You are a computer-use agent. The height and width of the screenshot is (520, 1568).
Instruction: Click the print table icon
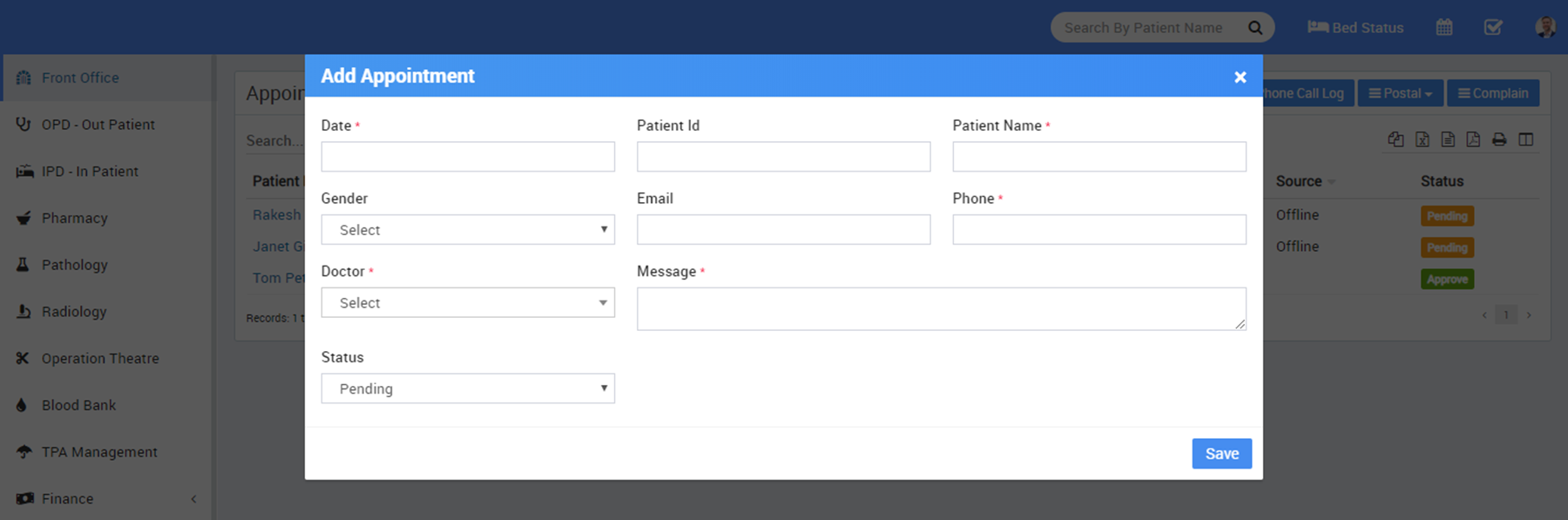coord(1499,139)
